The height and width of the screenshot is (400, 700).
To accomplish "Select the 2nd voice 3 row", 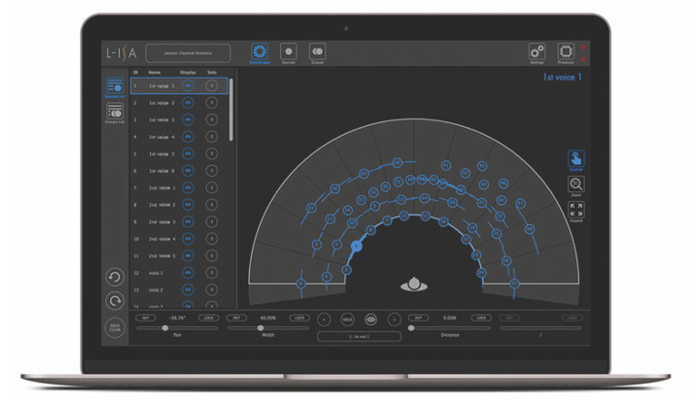I will click(x=179, y=222).
